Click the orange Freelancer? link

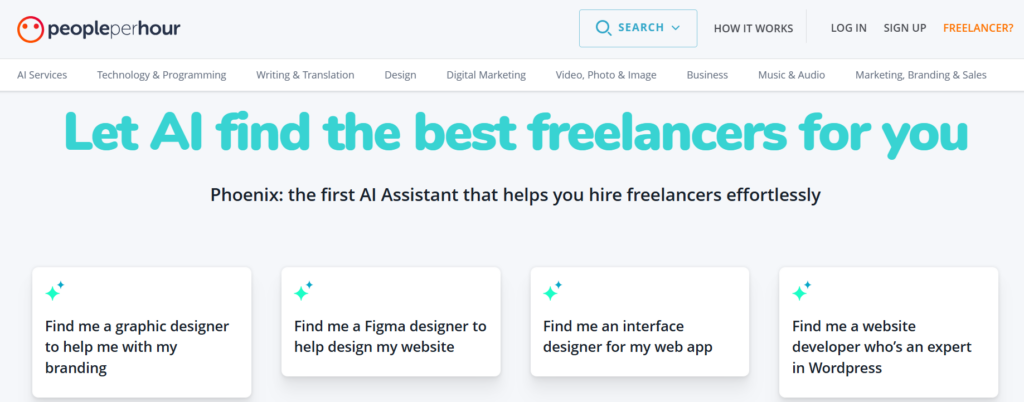[x=978, y=28]
